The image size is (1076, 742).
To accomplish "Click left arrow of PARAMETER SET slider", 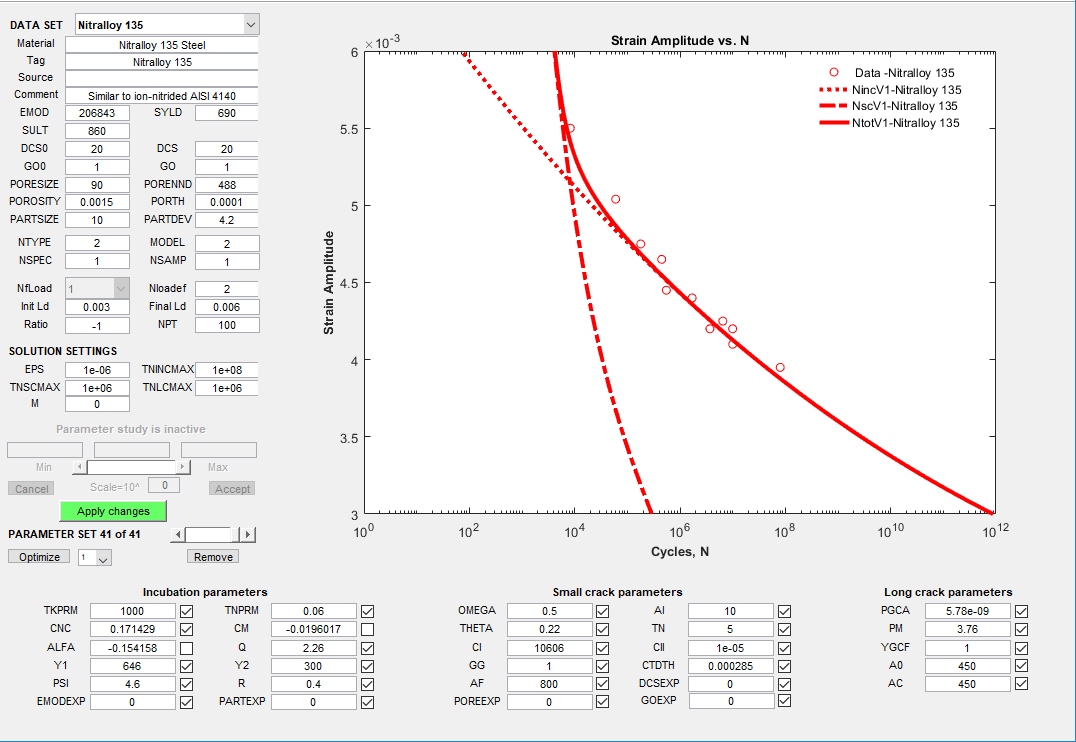I will pyautogui.click(x=177, y=535).
